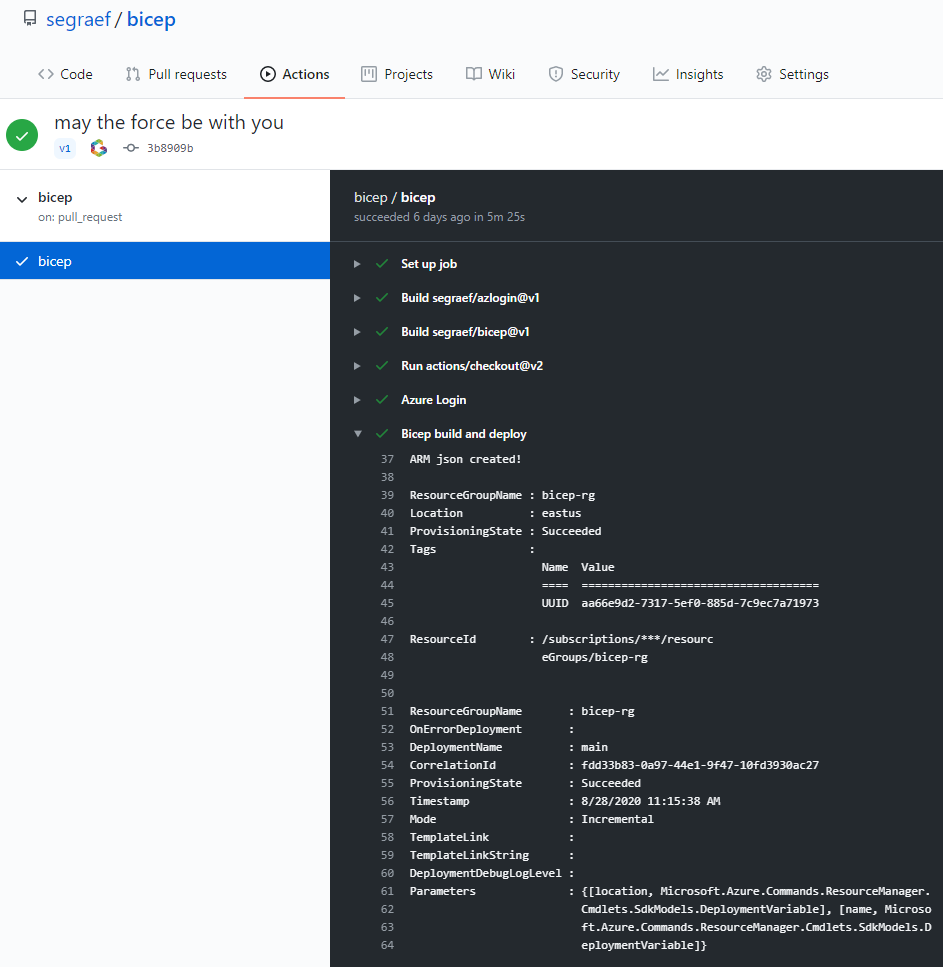Open the bicep repository link
This screenshot has width=943, height=967.
tap(151, 19)
